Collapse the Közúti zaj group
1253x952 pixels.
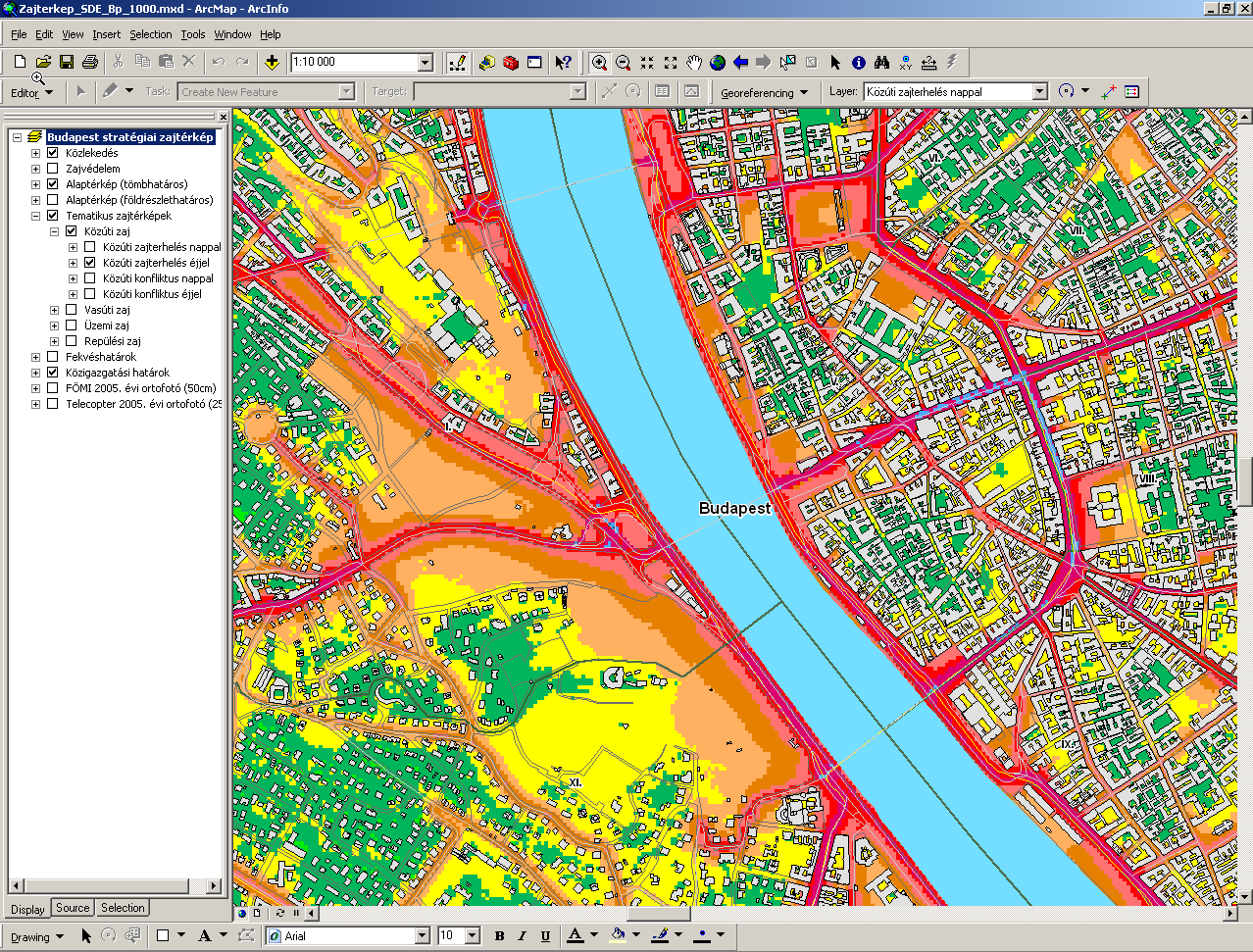point(55,231)
